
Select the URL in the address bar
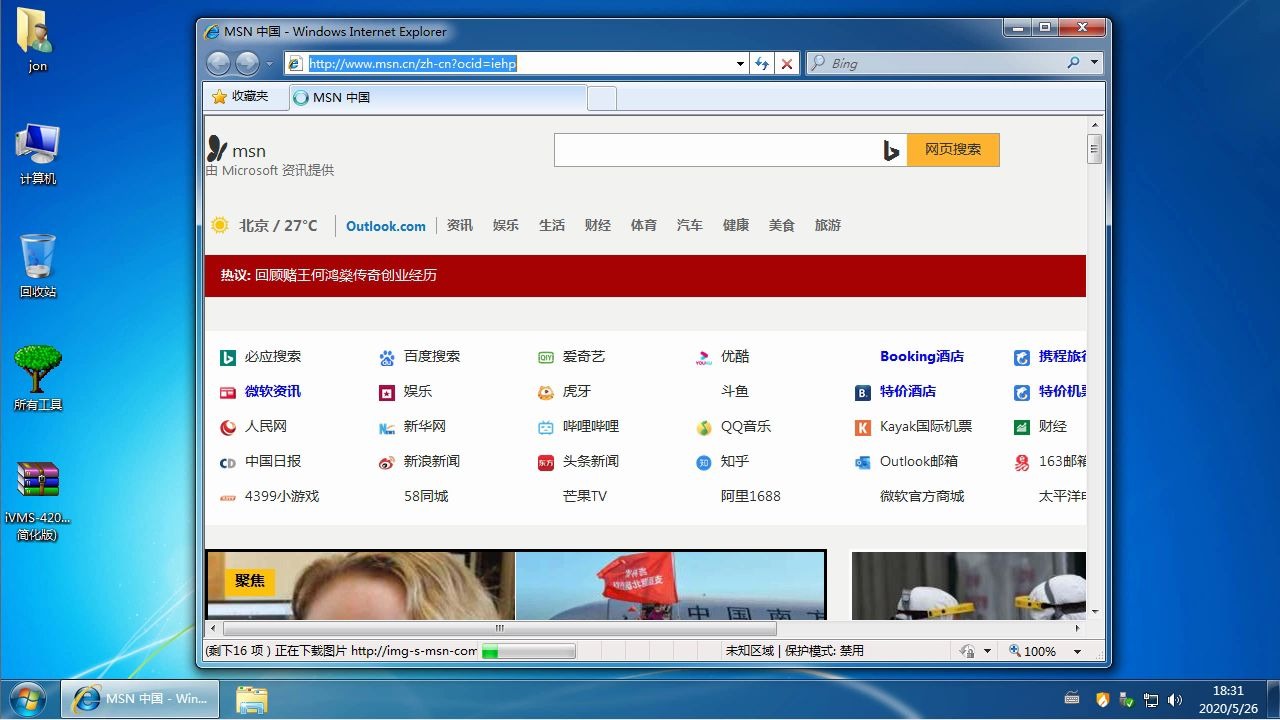point(413,63)
